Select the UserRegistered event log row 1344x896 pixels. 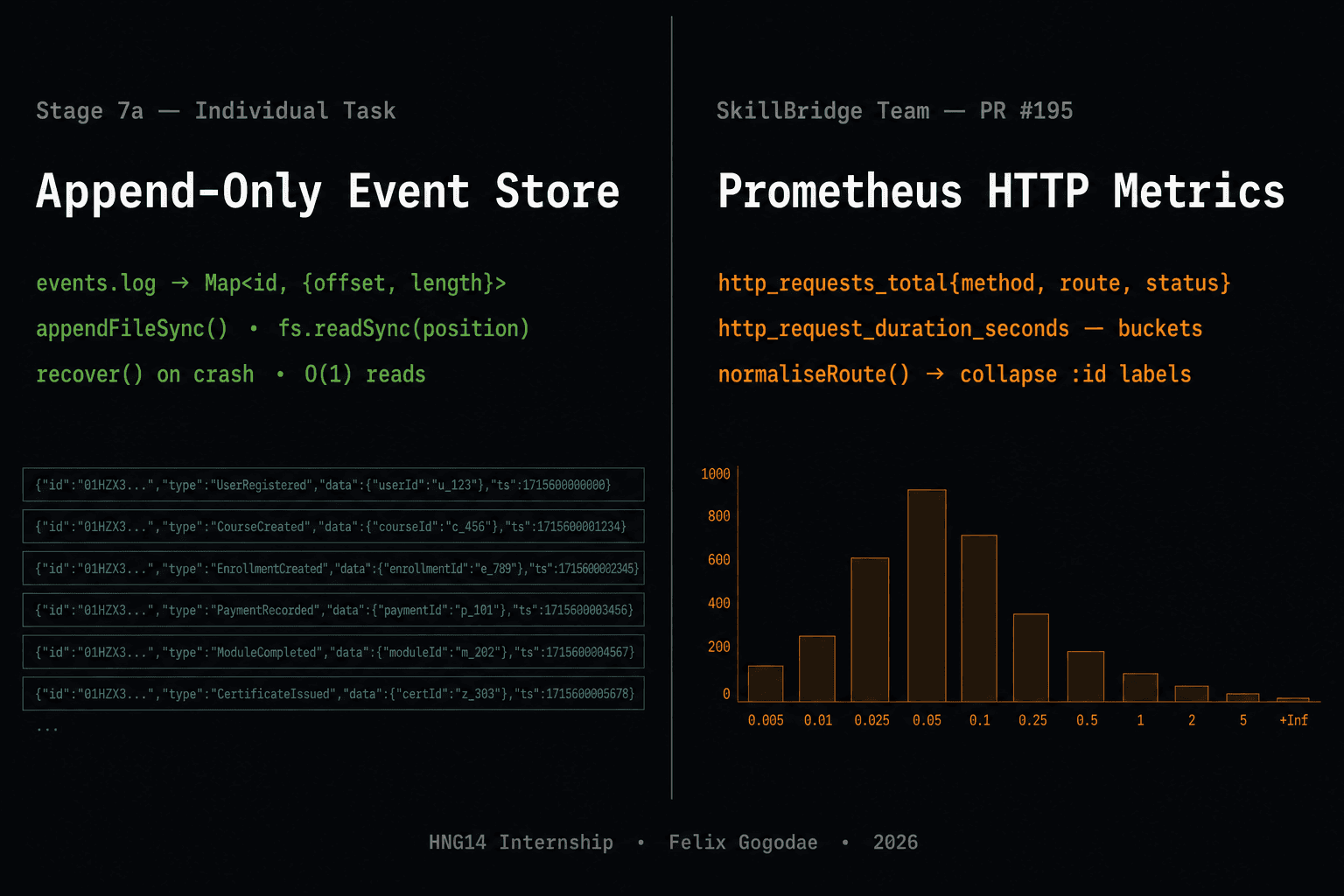(x=333, y=485)
